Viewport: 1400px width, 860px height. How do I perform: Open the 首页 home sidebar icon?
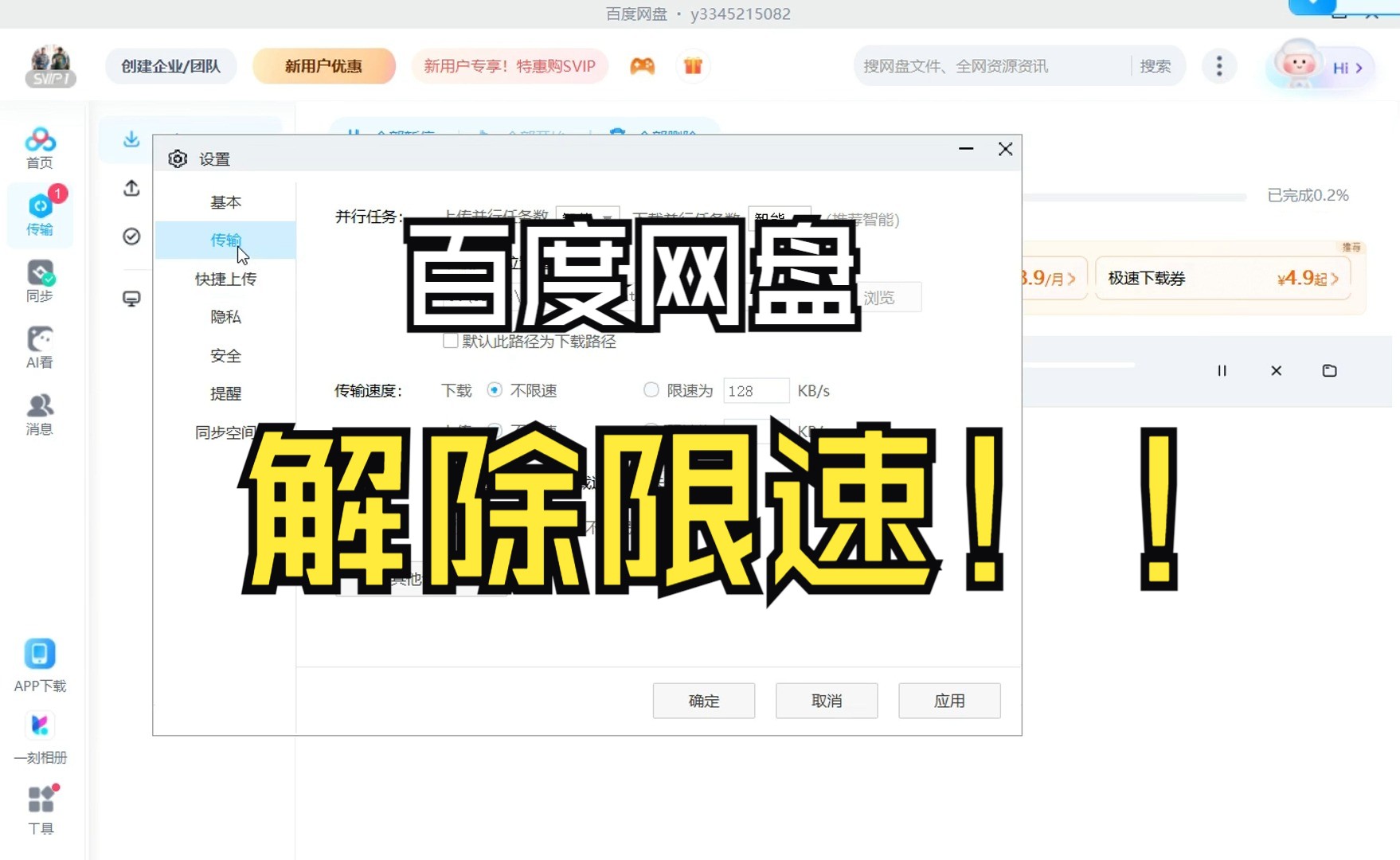(x=40, y=149)
